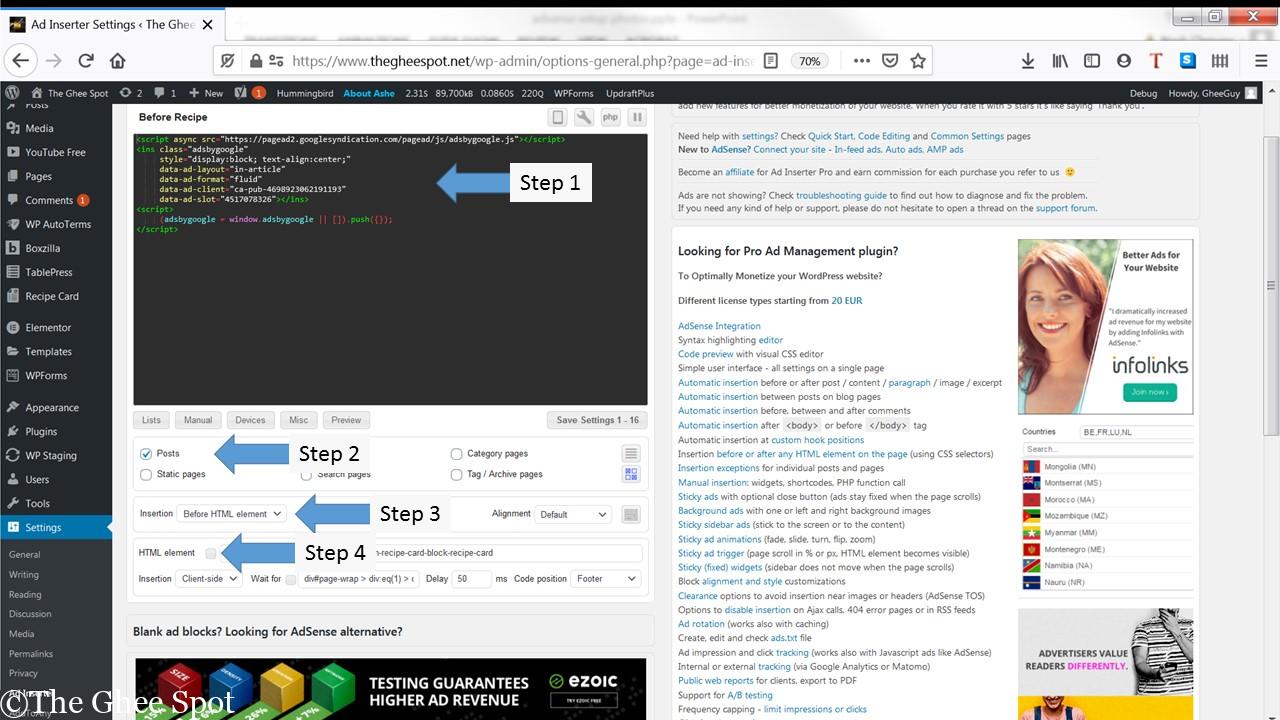Open the Firefox account icon
1280x720 pixels.
(x=1124, y=61)
